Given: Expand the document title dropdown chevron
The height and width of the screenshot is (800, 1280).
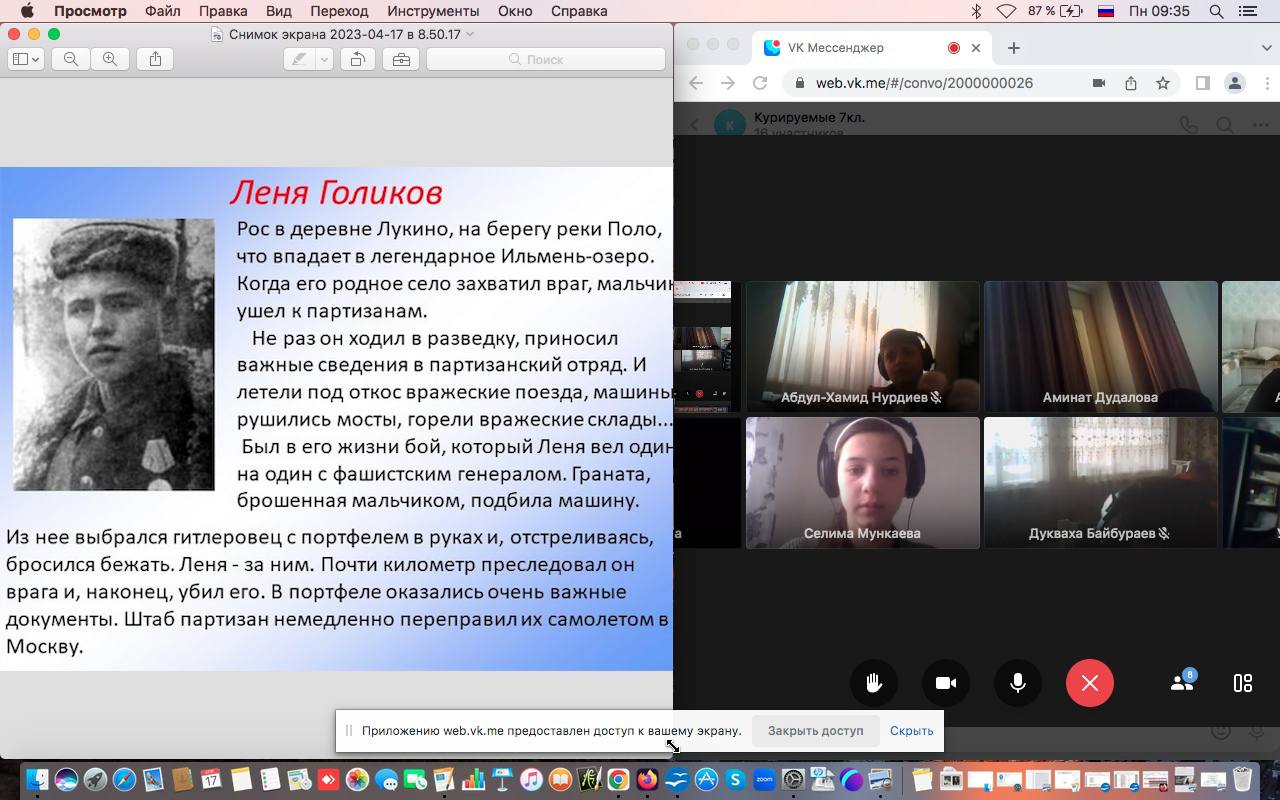Looking at the screenshot, I should tap(471, 34).
